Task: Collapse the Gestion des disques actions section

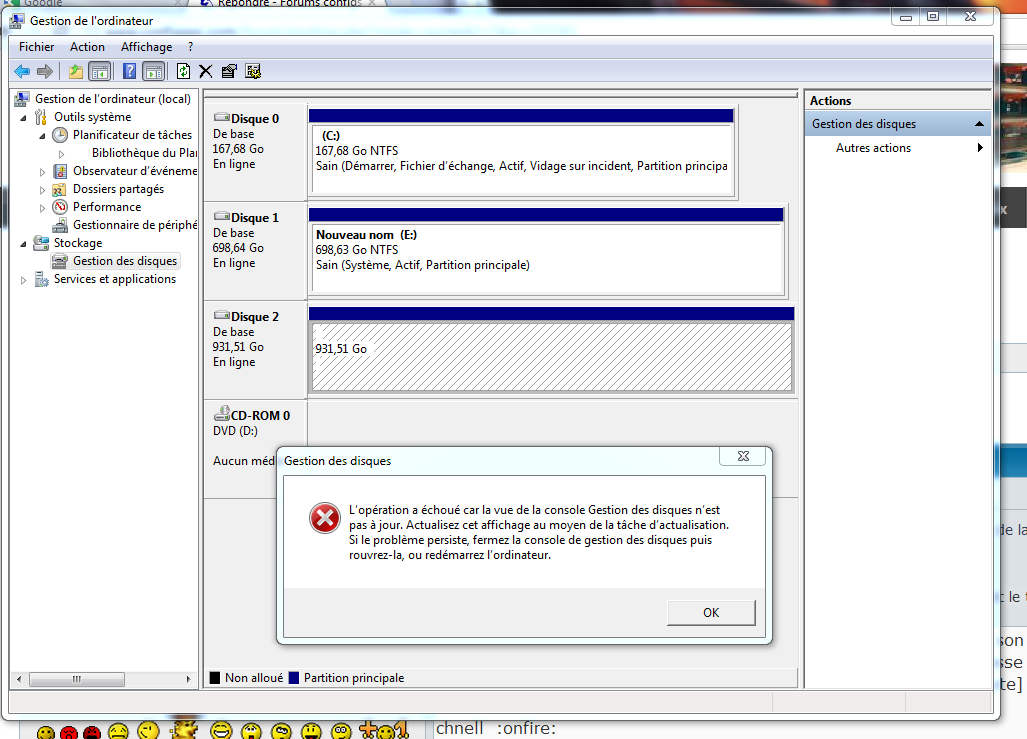Action: tap(979, 124)
